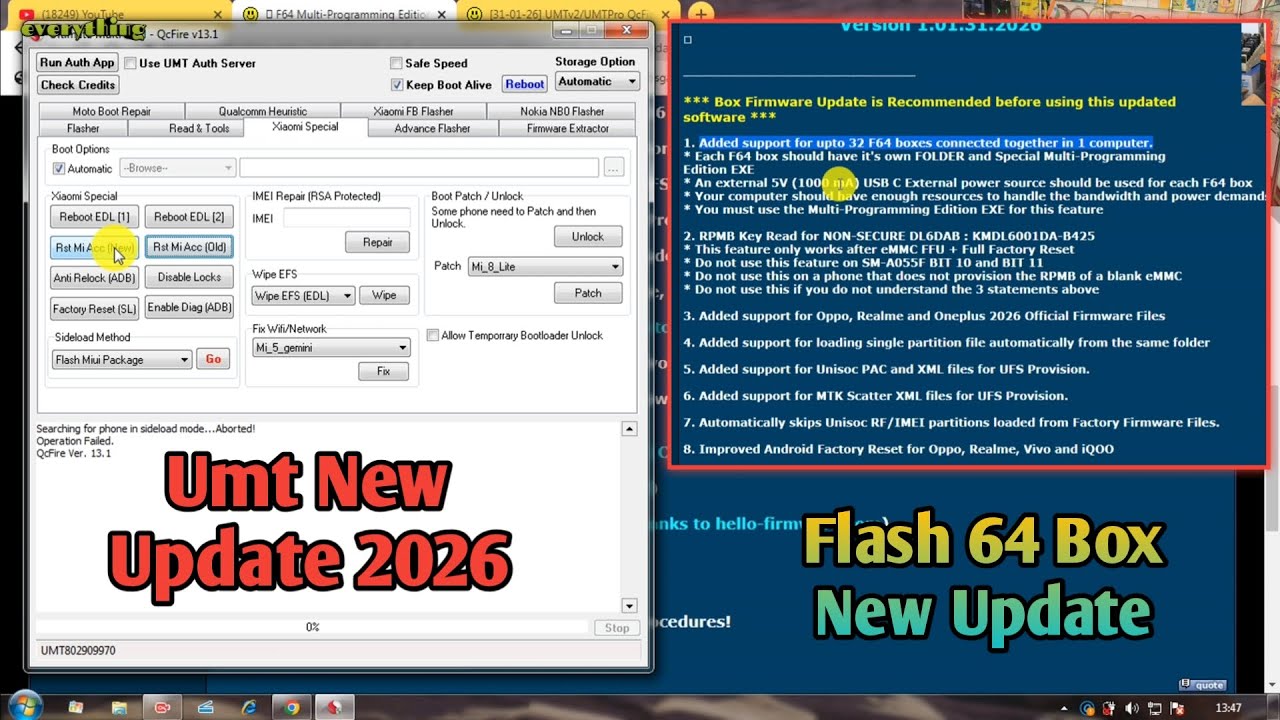
Task: Click the UMT802909970 status bar serial
Action: (x=78, y=651)
